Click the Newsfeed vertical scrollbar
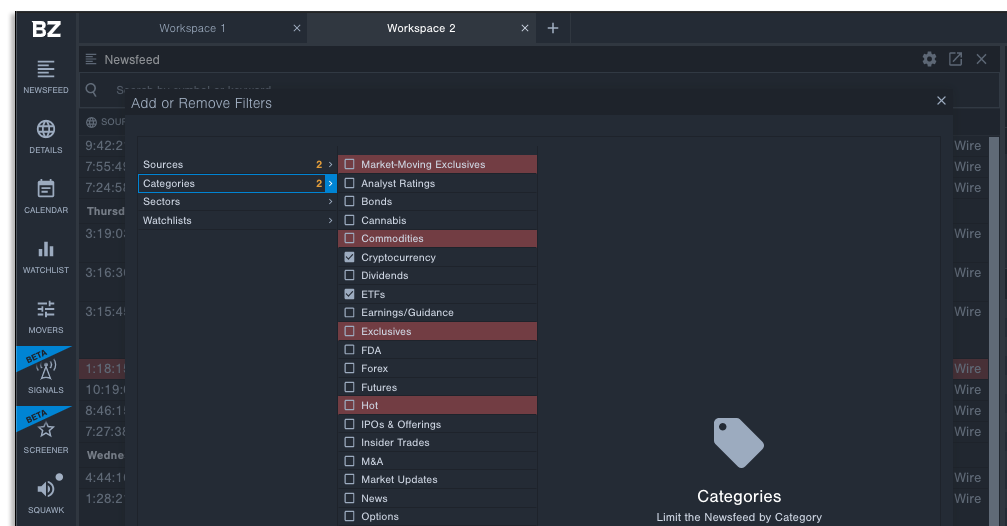 [994, 331]
